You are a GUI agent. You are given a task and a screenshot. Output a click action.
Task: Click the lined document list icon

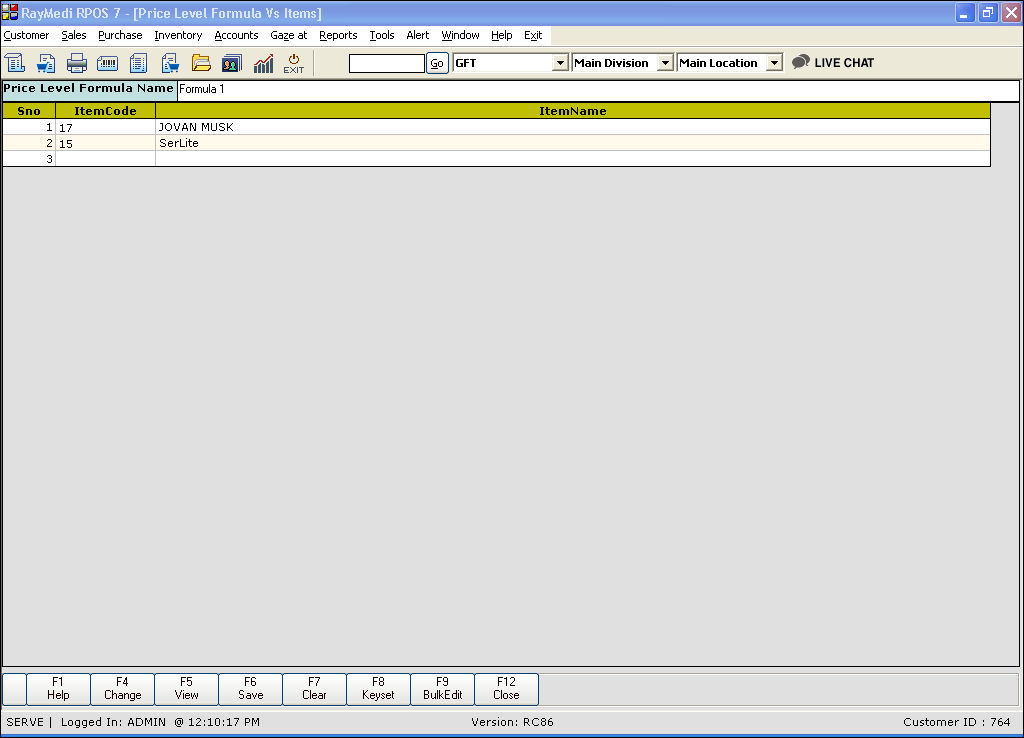tap(138, 63)
